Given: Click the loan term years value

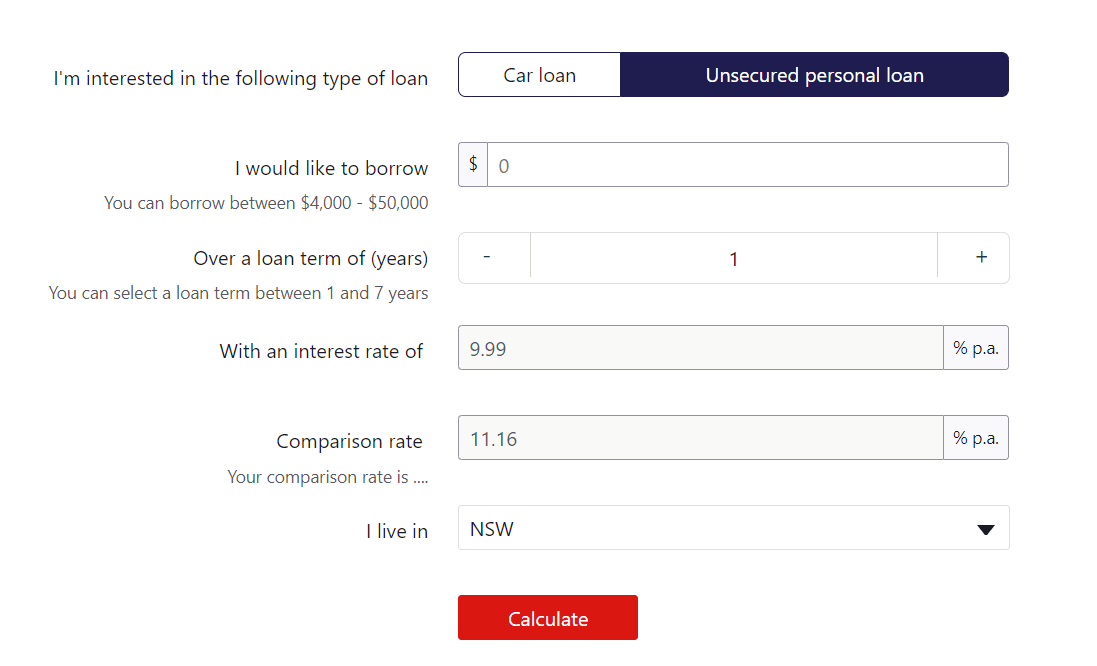Looking at the screenshot, I should tap(733, 259).
